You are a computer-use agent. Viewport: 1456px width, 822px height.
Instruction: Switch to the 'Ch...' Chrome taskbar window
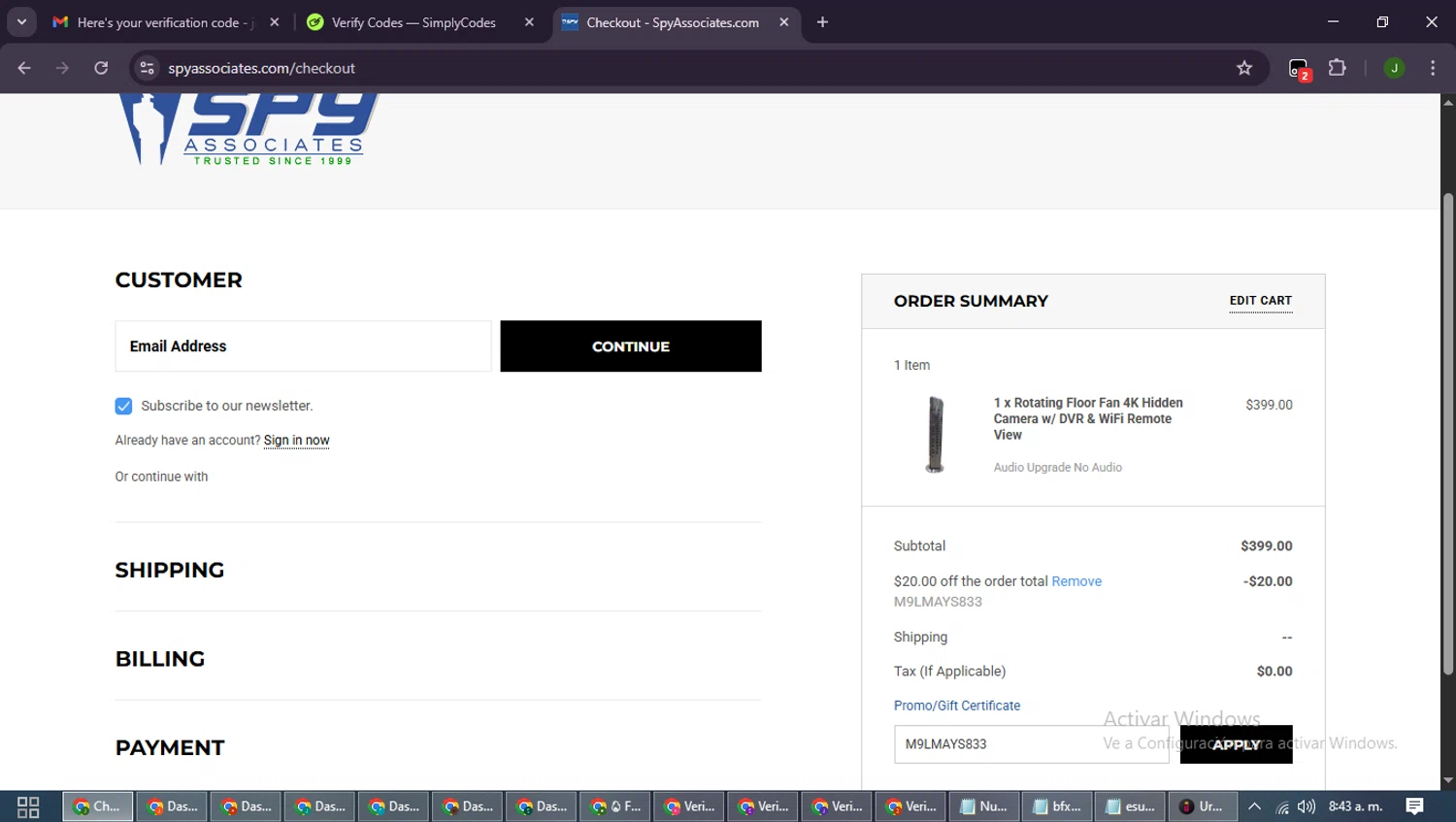[98, 806]
